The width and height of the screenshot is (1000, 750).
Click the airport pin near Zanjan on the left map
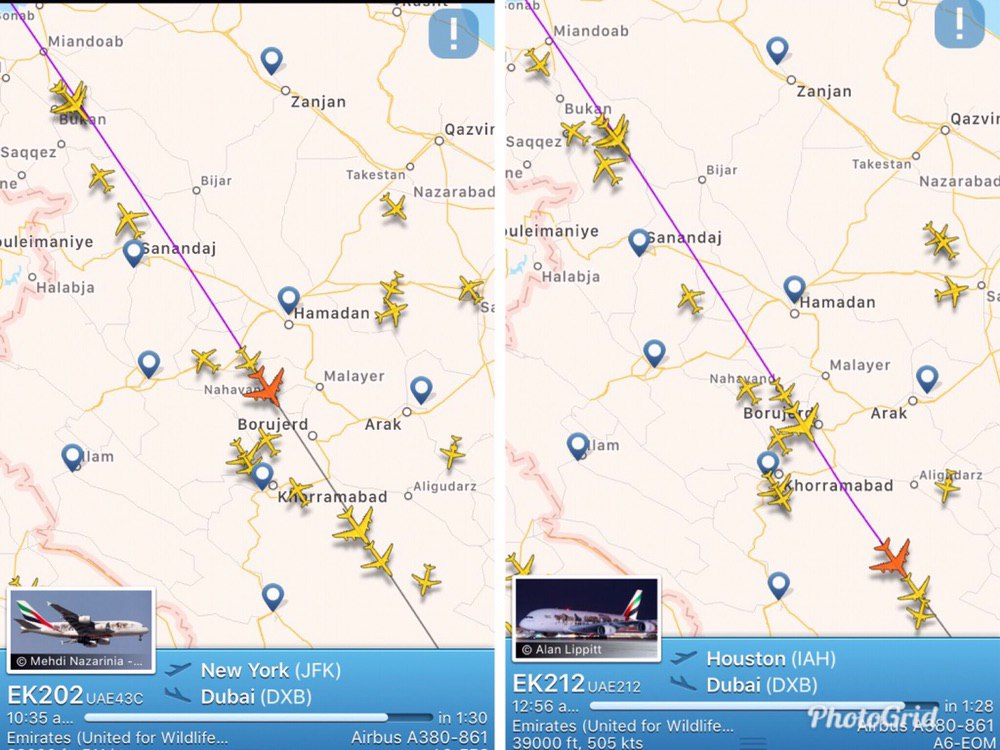click(x=272, y=61)
